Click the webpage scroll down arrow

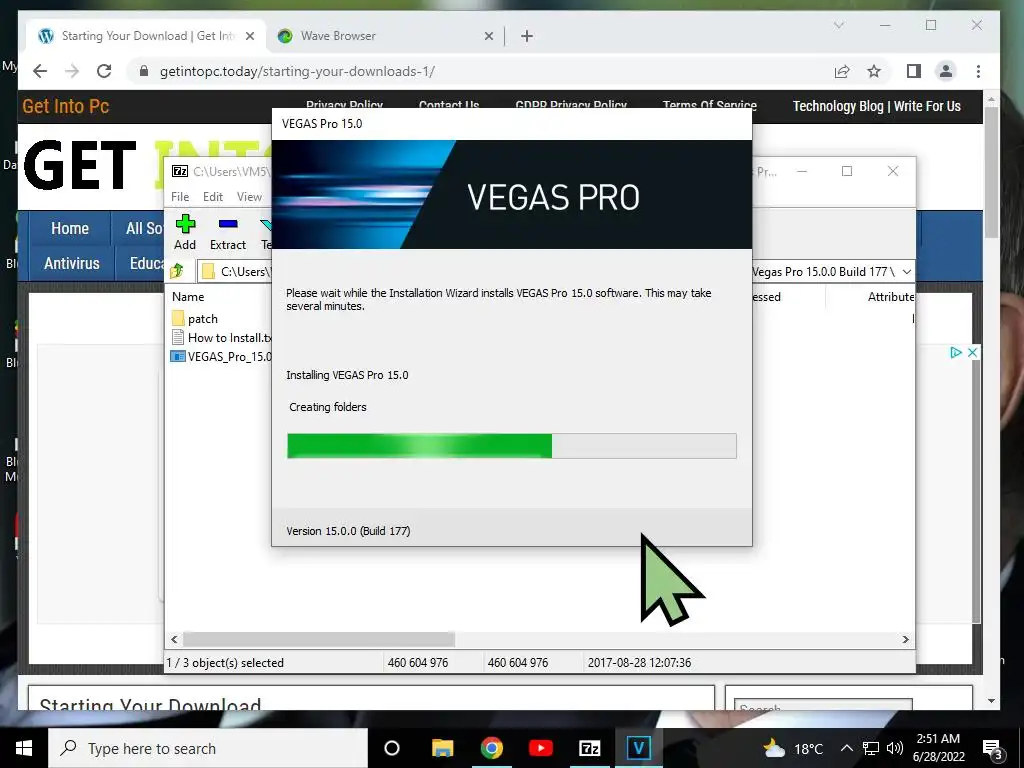coord(991,701)
